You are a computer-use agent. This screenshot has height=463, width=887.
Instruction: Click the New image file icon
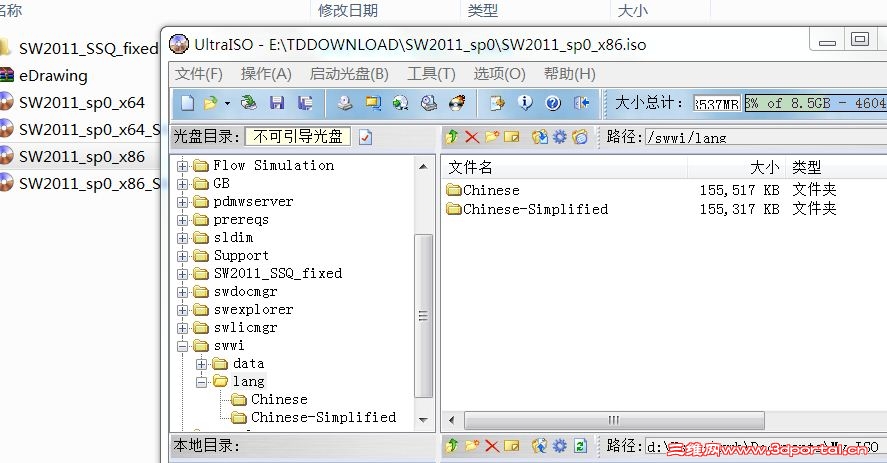coord(187,103)
